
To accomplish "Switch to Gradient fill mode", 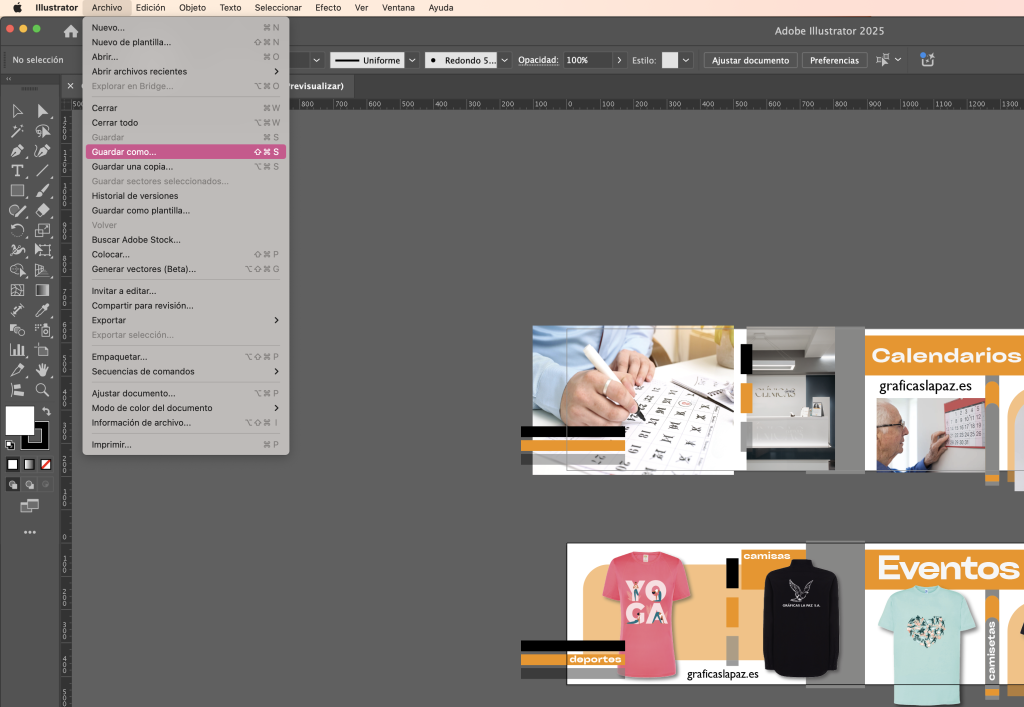I will [x=29, y=464].
